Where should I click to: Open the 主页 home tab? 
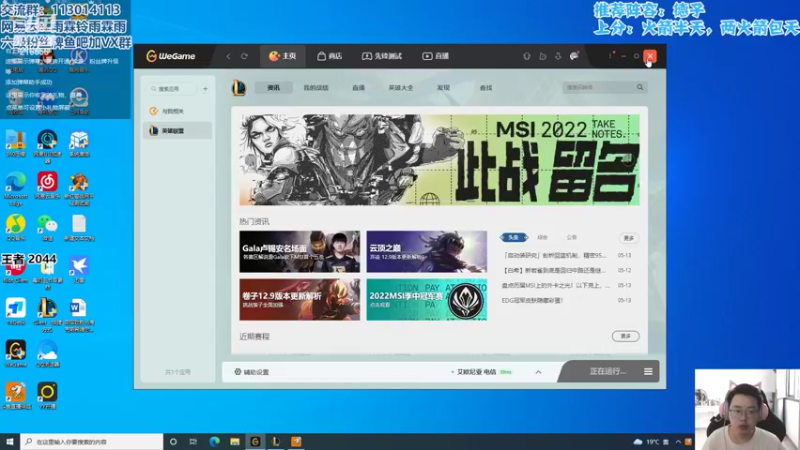(x=283, y=56)
